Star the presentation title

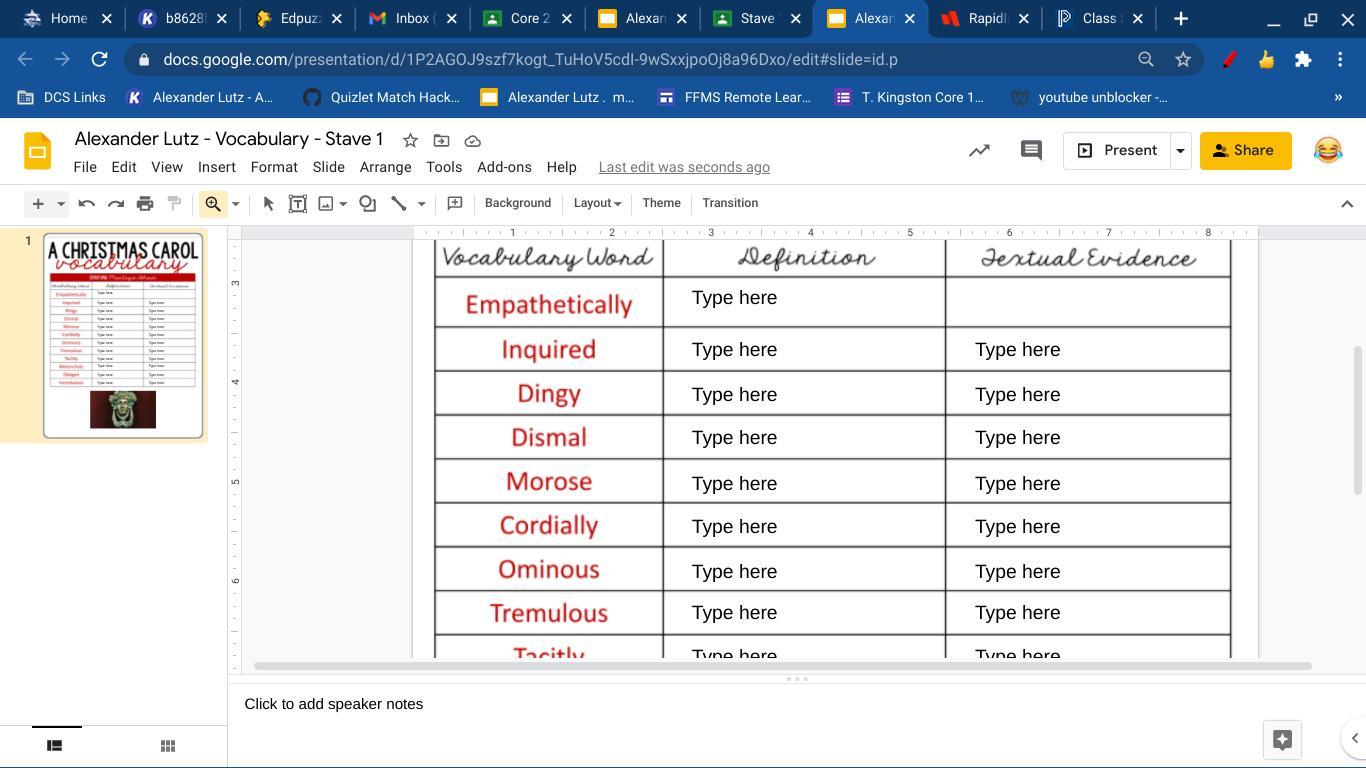click(x=410, y=141)
